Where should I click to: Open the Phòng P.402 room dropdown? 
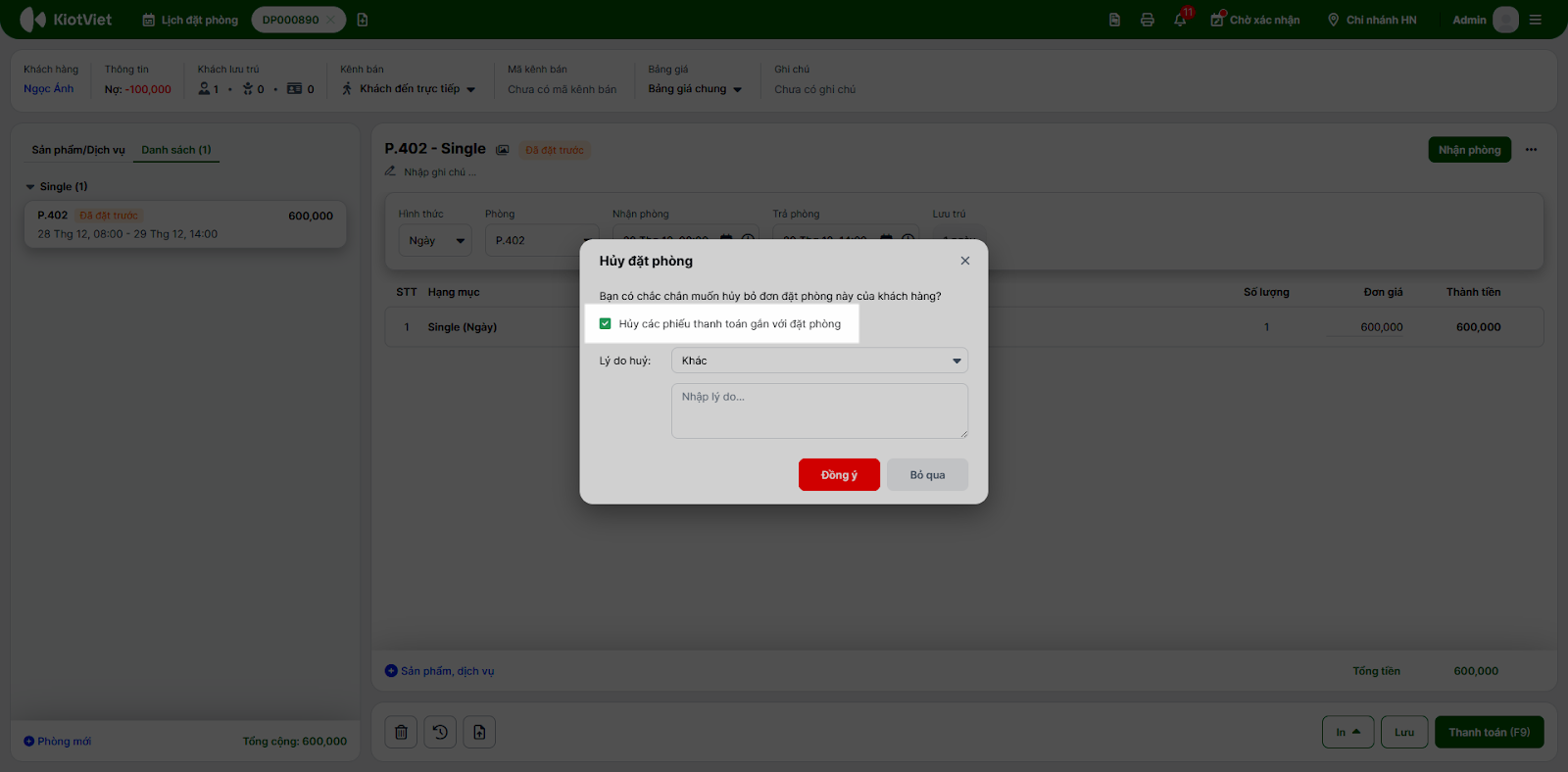pyautogui.click(x=542, y=241)
